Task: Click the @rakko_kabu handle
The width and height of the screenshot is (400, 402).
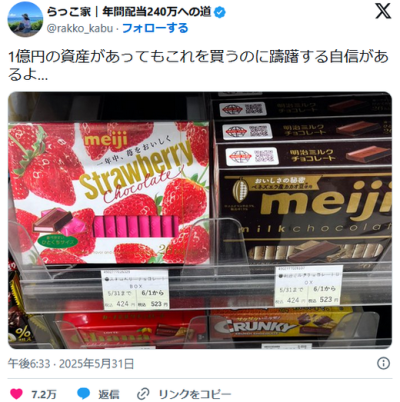Action: pos(80,28)
